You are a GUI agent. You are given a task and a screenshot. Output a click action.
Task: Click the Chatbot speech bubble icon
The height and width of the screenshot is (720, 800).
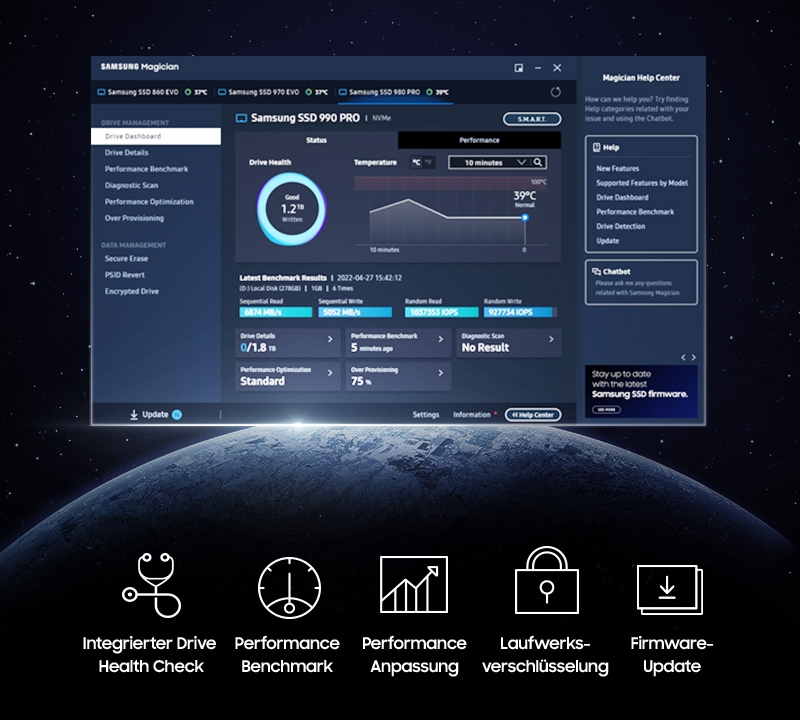click(596, 271)
